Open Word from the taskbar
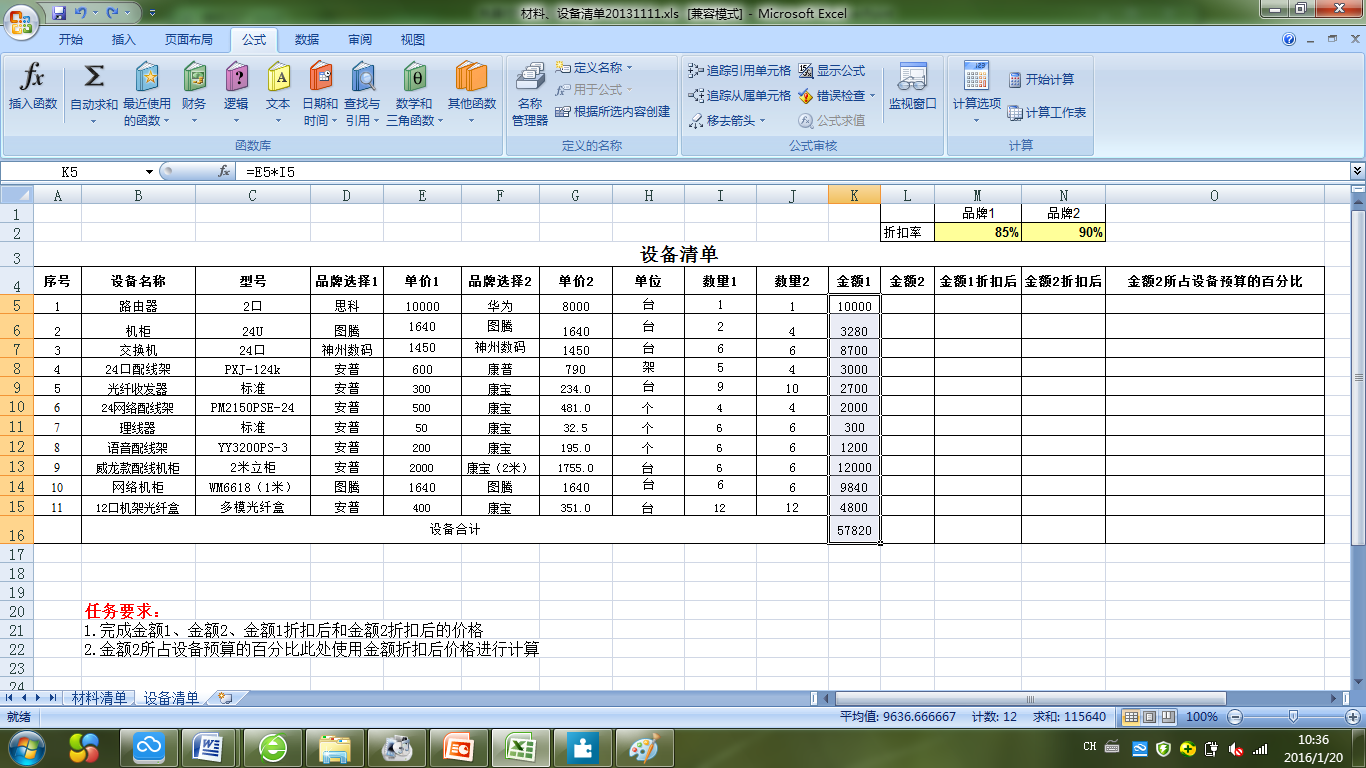Screen dimensions: 1366x768 point(209,746)
